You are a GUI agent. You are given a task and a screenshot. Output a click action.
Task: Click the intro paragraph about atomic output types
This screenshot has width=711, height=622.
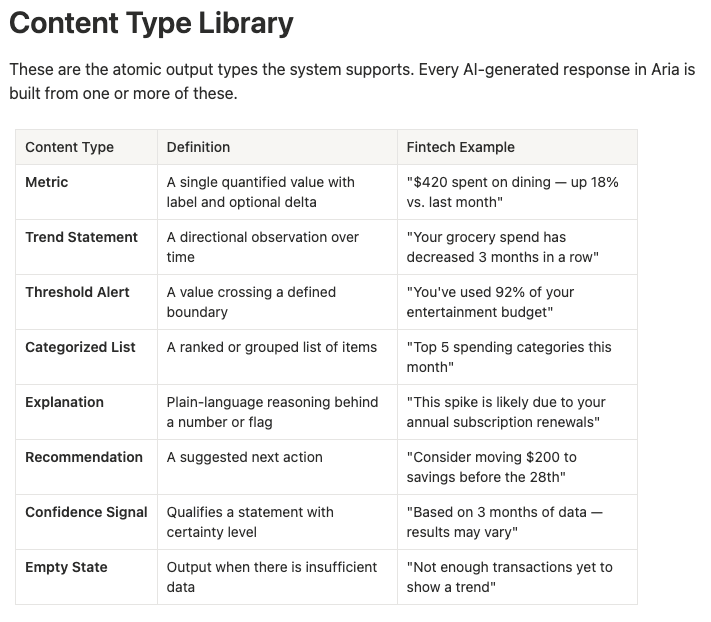352,82
